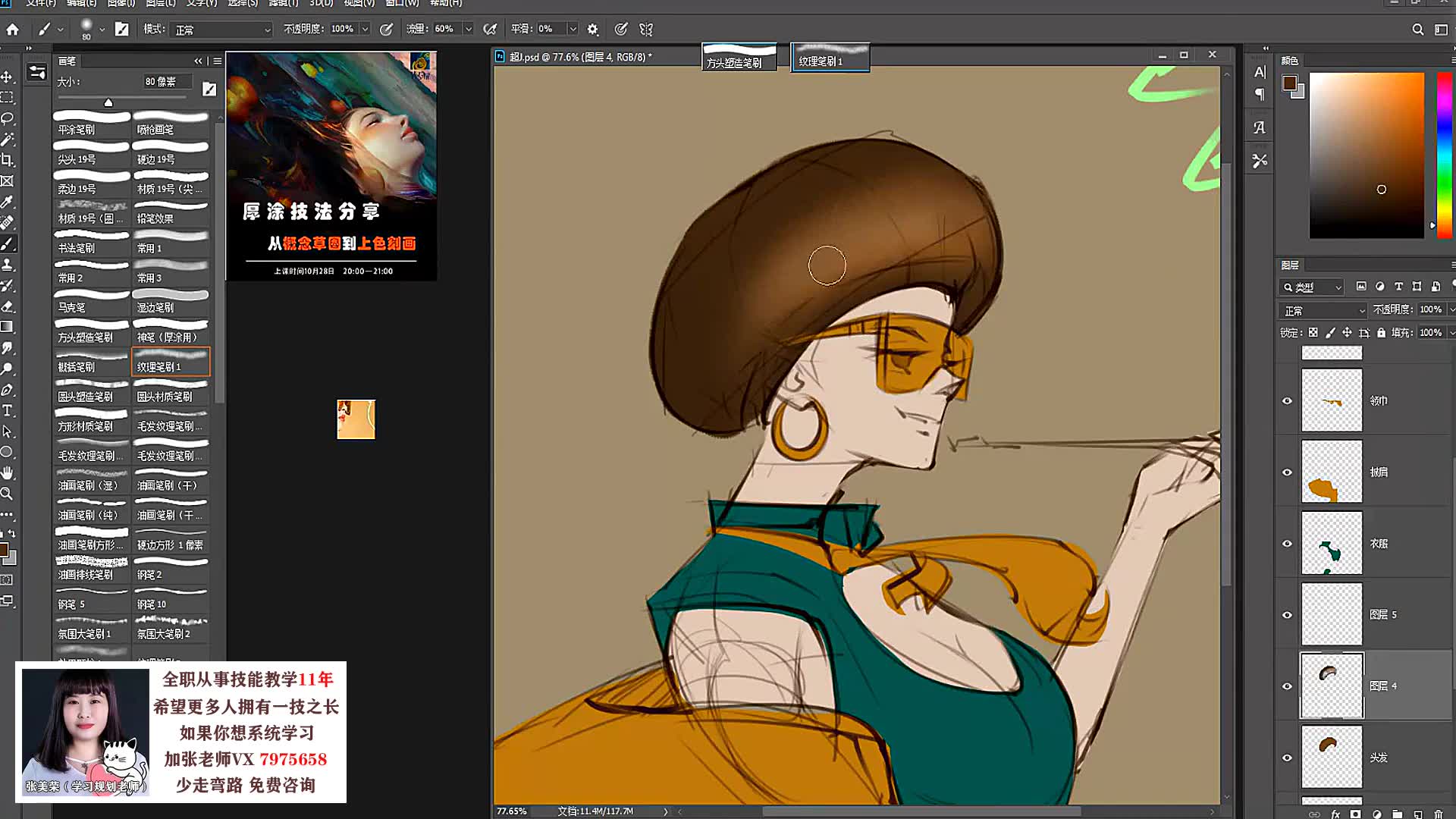Open the brush mode 正常 dropdown
The image size is (1456, 819).
221,30
